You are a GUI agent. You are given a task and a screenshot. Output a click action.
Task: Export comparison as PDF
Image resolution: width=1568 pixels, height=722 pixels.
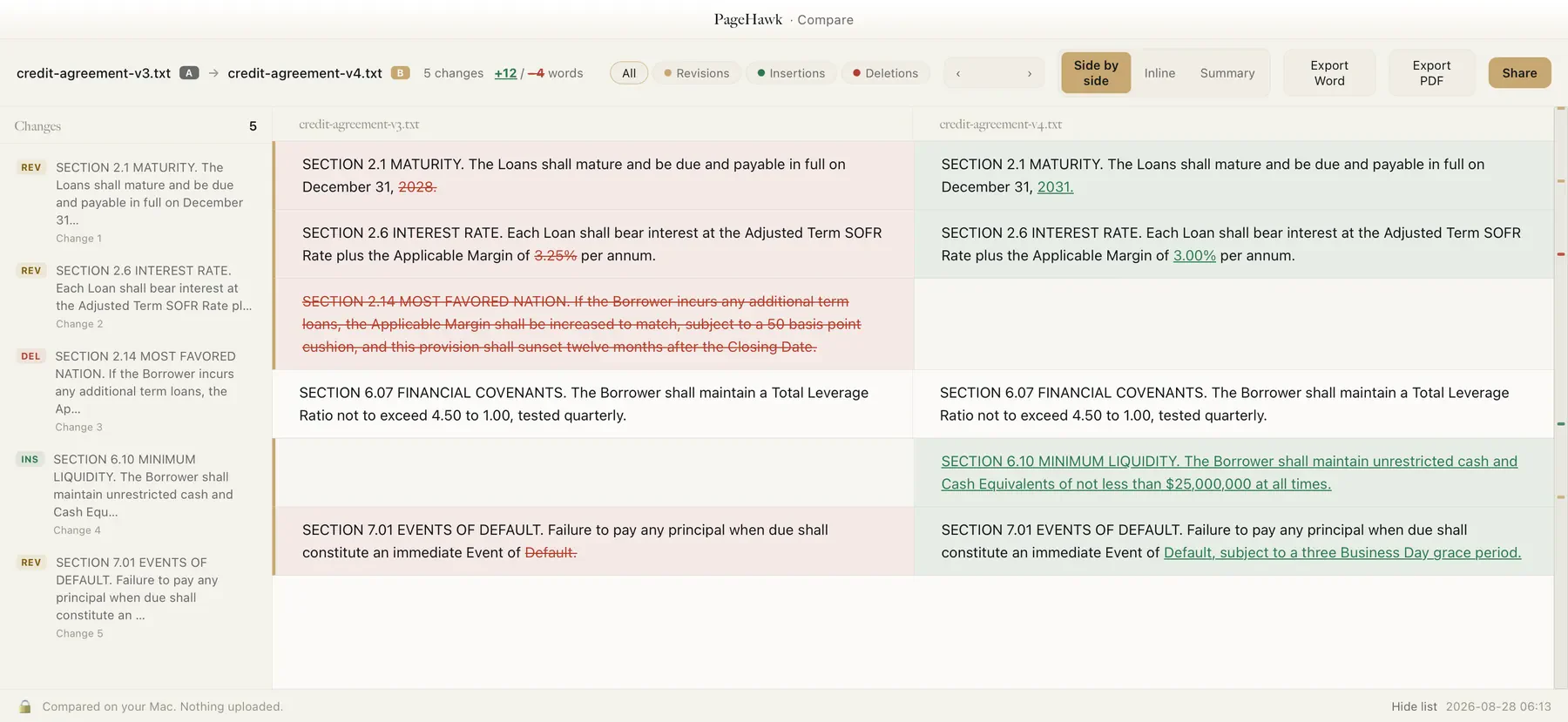pos(1431,73)
